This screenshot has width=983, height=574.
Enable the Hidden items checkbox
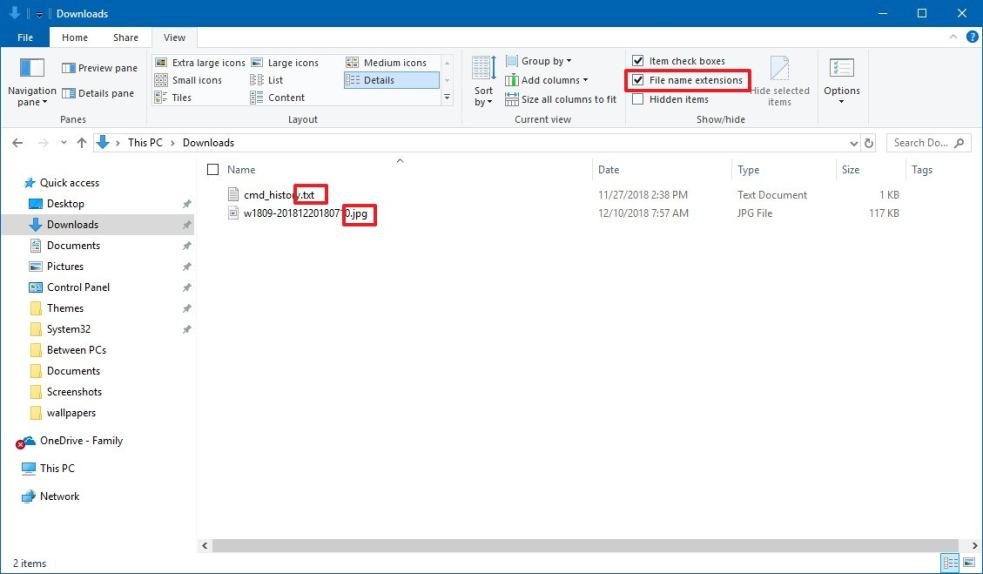tap(638, 99)
